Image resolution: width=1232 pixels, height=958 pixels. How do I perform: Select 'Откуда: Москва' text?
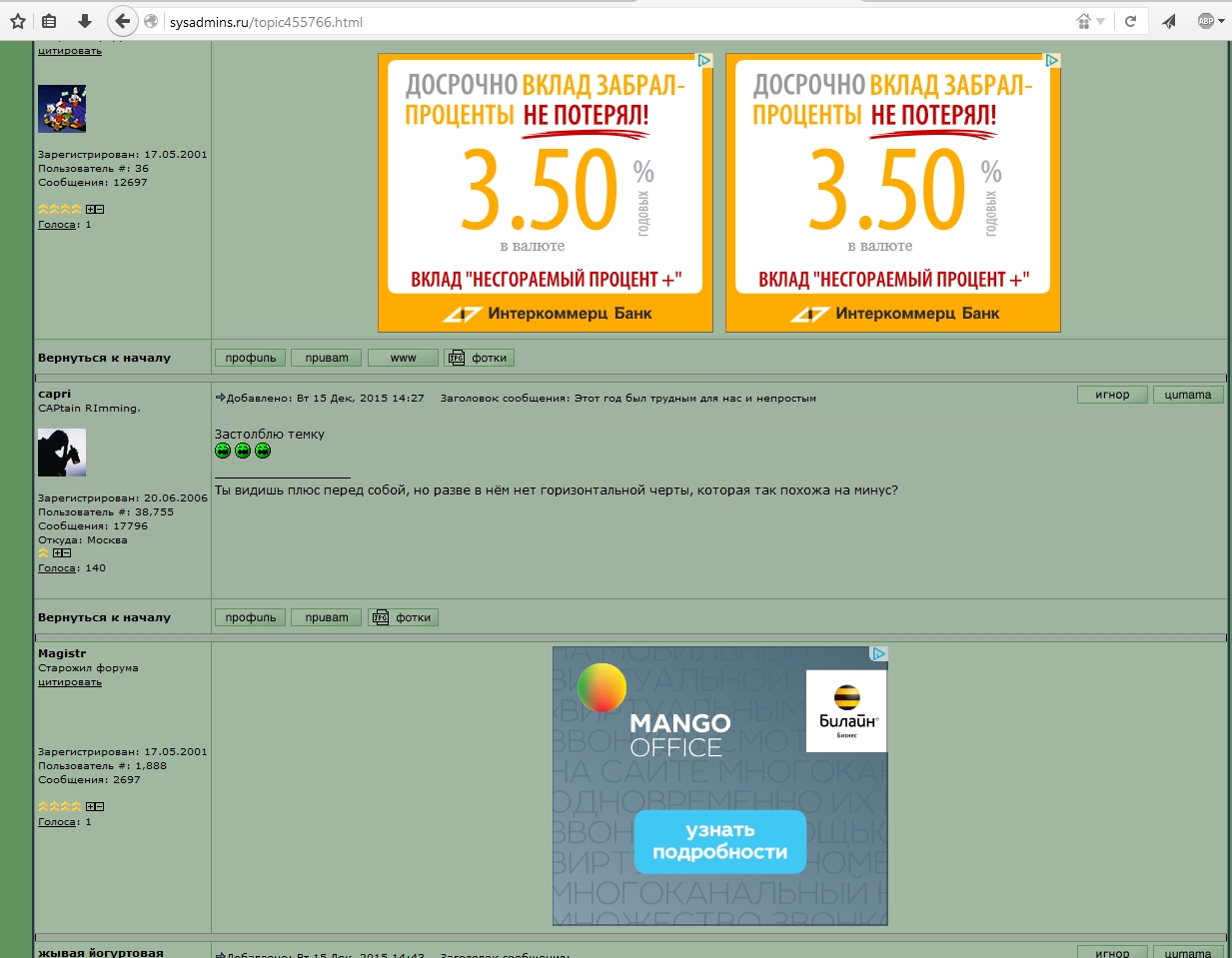tap(83, 540)
